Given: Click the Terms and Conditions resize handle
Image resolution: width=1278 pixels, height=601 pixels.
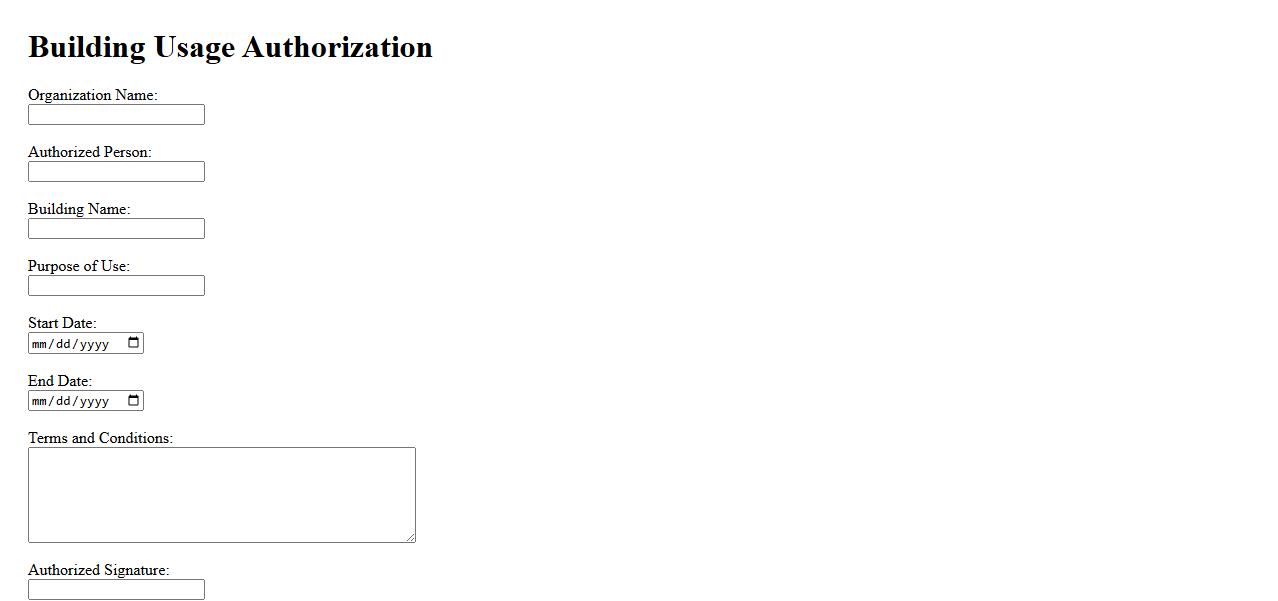Looking at the screenshot, I should (x=410, y=537).
